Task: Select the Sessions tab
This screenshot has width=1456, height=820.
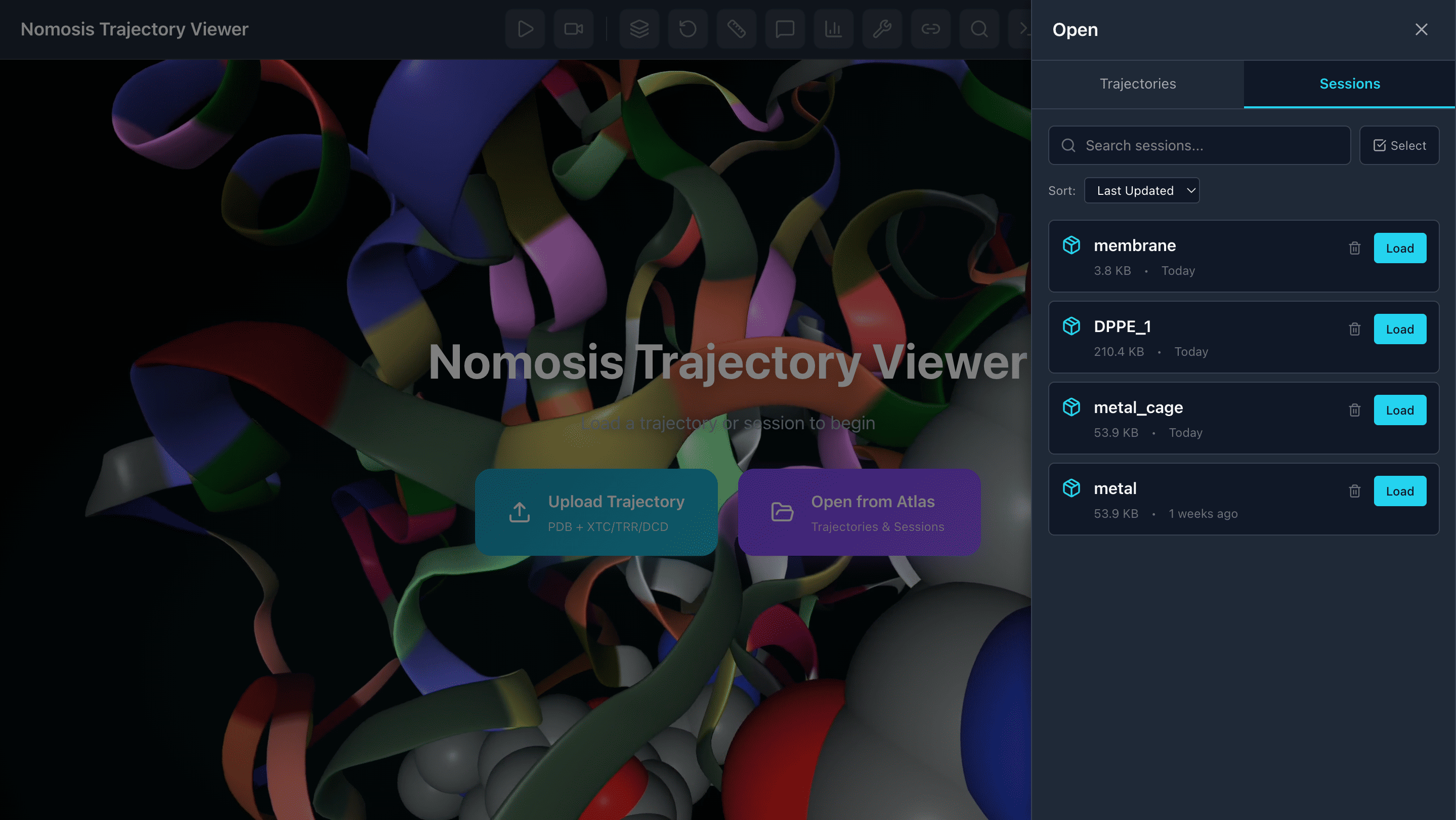Action: click(x=1350, y=84)
